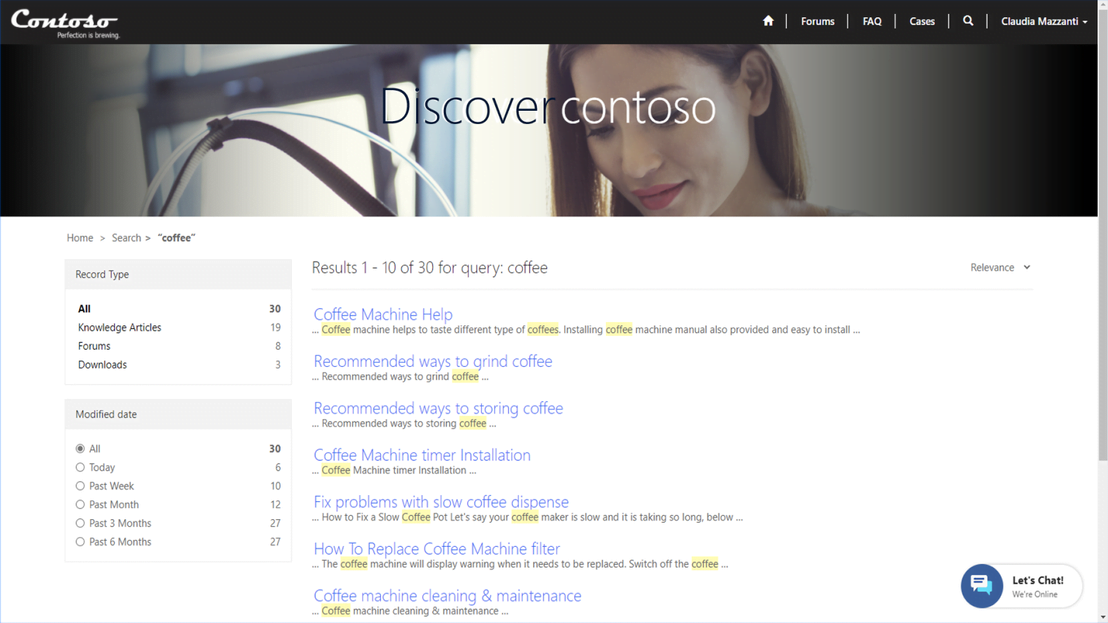The height and width of the screenshot is (623, 1108).
Task: Choose Past 3 Months radio option
Action: tap(80, 524)
